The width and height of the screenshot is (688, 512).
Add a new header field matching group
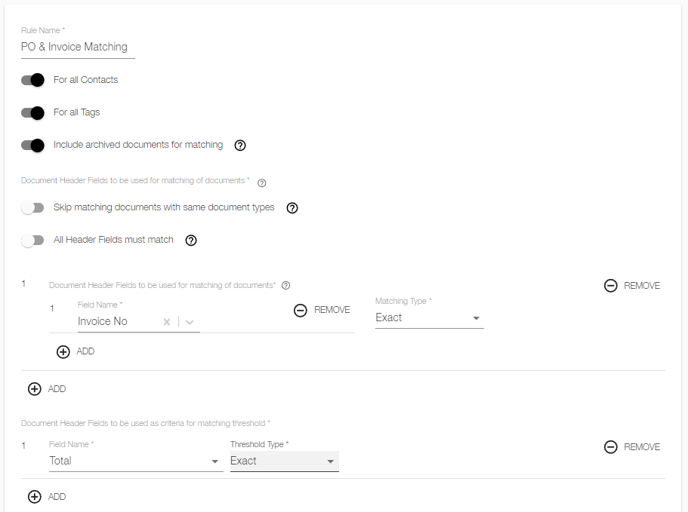(x=47, y=389)
